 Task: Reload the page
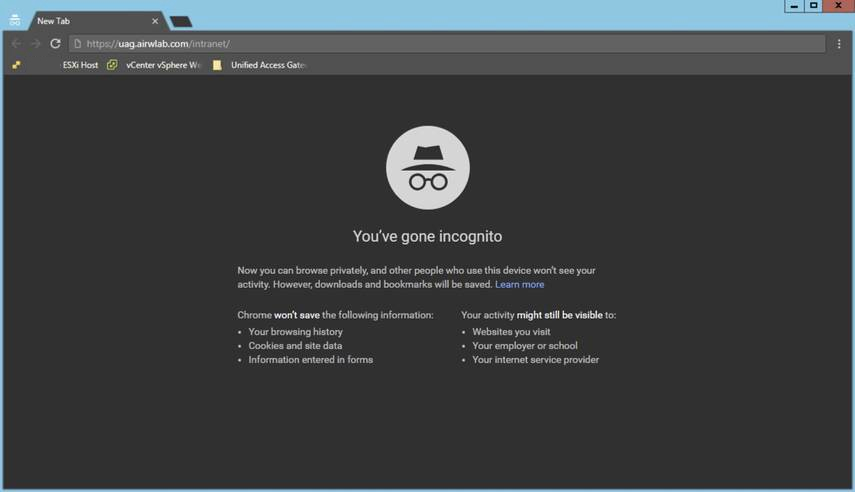[55, 44]
